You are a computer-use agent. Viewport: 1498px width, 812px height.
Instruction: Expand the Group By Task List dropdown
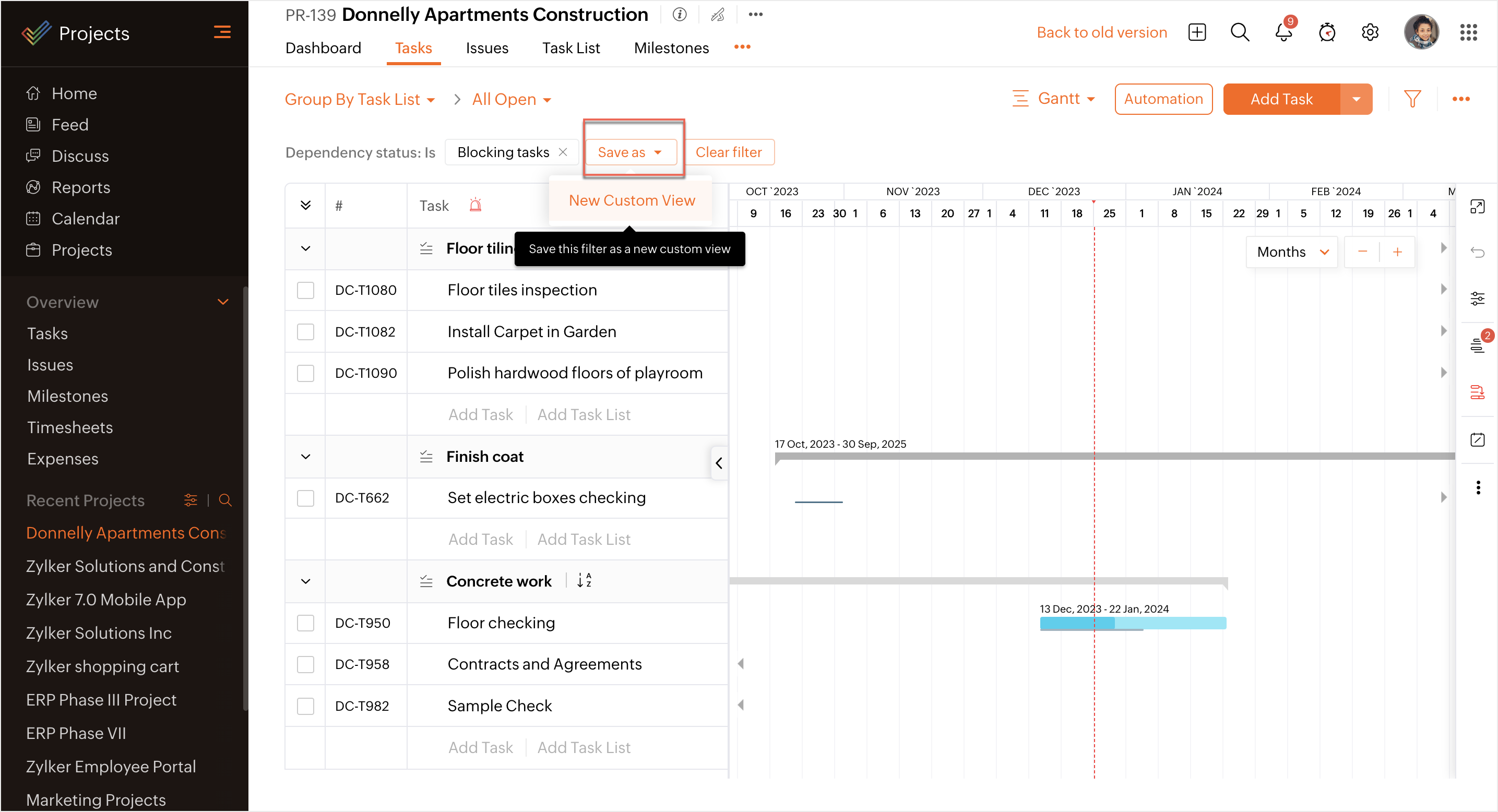point(360,99)
